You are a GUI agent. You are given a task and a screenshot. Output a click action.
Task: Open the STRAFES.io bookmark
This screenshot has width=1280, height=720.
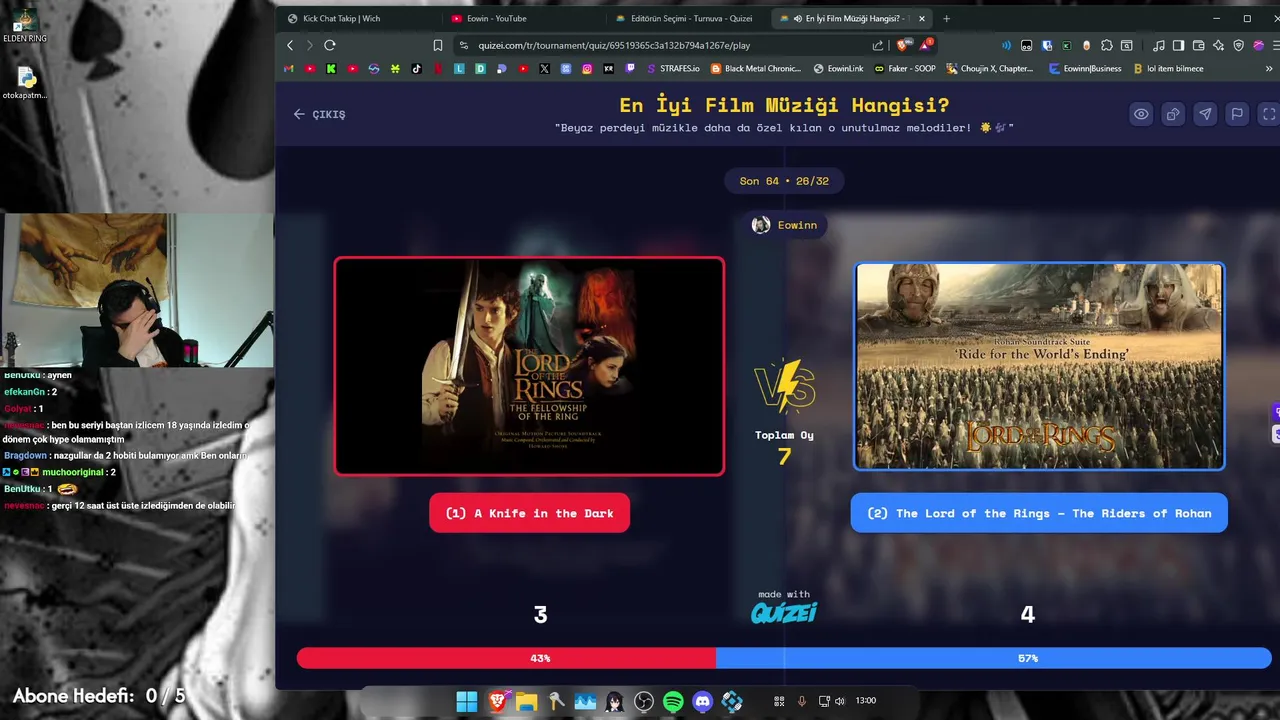[x=673, y=69]
